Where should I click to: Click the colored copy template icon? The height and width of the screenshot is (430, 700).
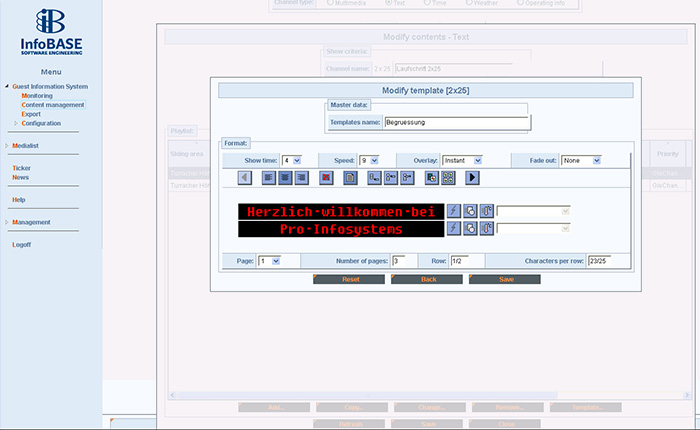[x=432, y=178]
